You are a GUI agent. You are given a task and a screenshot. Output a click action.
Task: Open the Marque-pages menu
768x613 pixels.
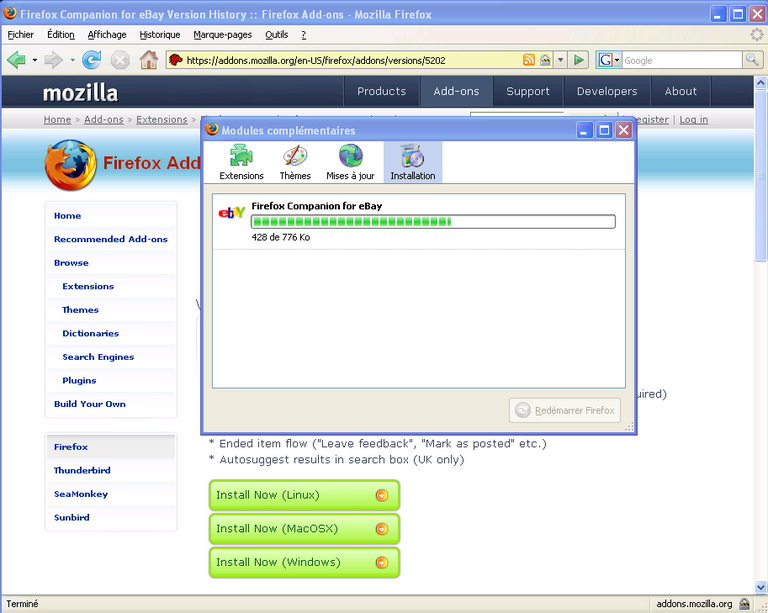(222, 35)
